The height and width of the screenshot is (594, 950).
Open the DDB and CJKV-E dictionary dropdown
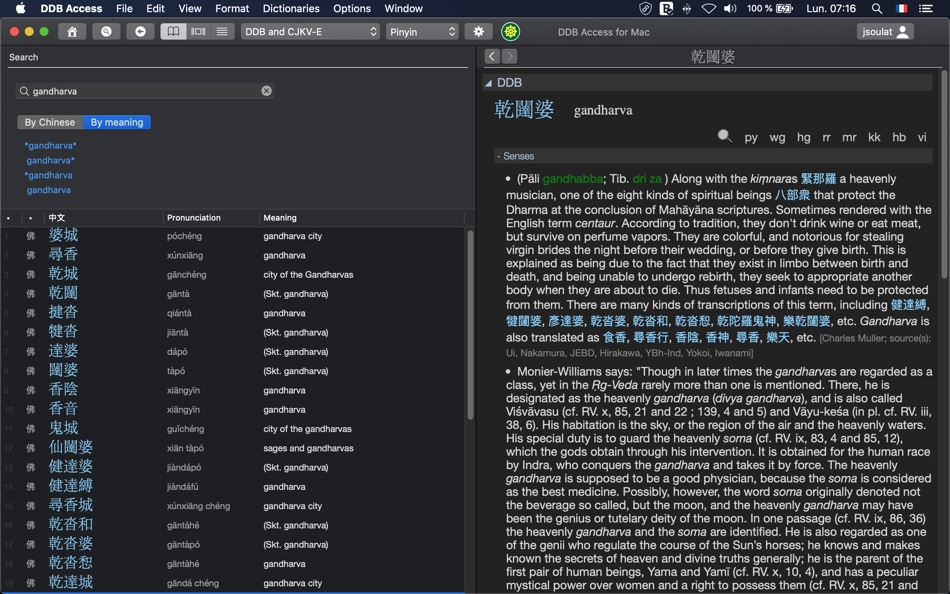pyautogui.click(x=310, y=32)
